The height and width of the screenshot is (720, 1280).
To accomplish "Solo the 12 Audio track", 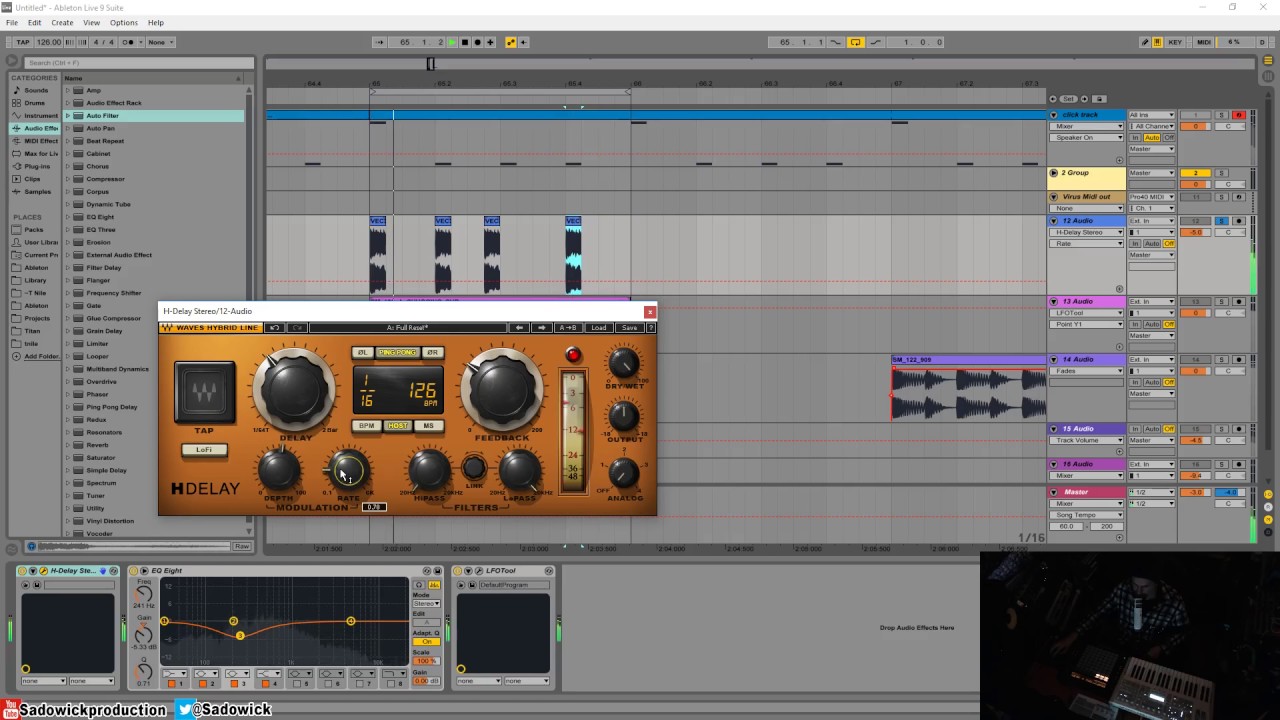I will point(1222,221).
